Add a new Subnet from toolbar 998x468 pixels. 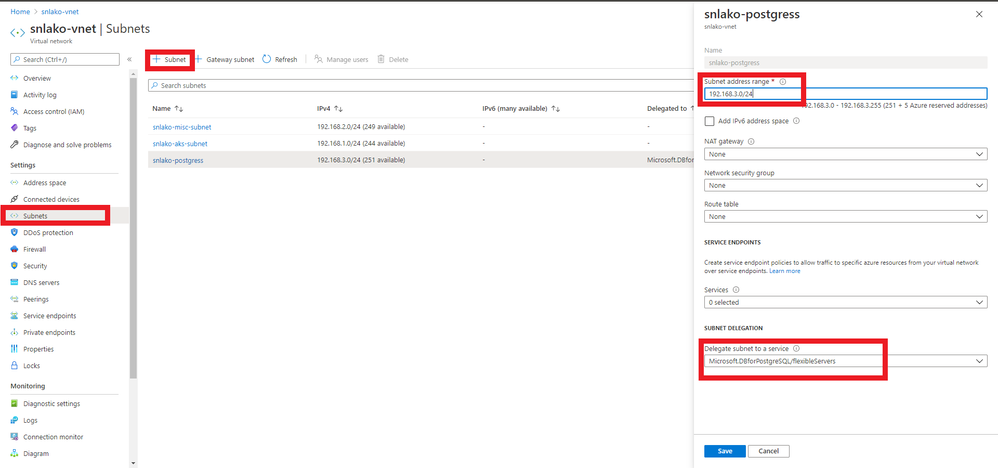169,59
